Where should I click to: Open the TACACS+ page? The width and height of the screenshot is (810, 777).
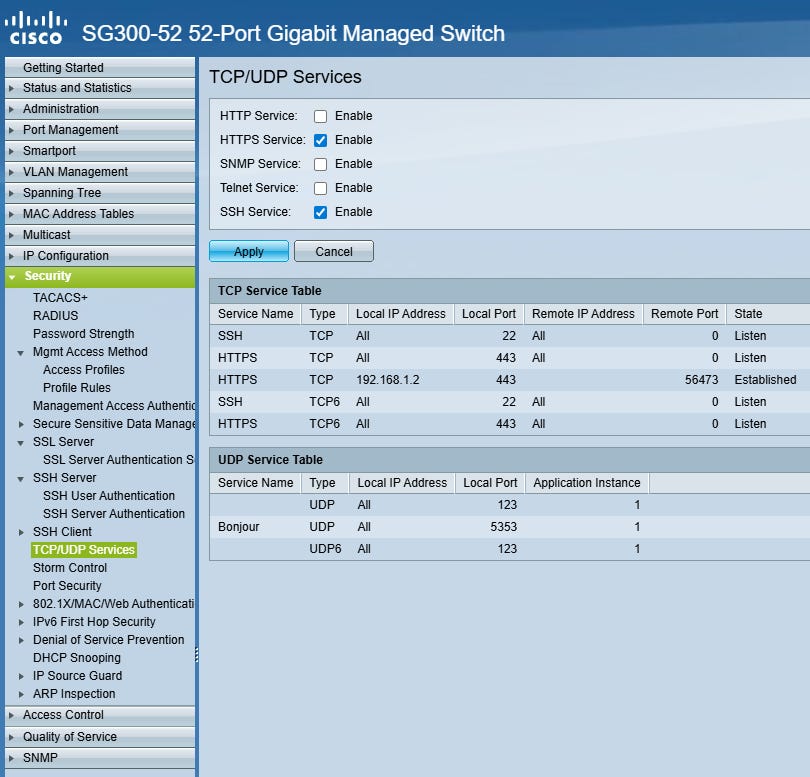(60, 298)
